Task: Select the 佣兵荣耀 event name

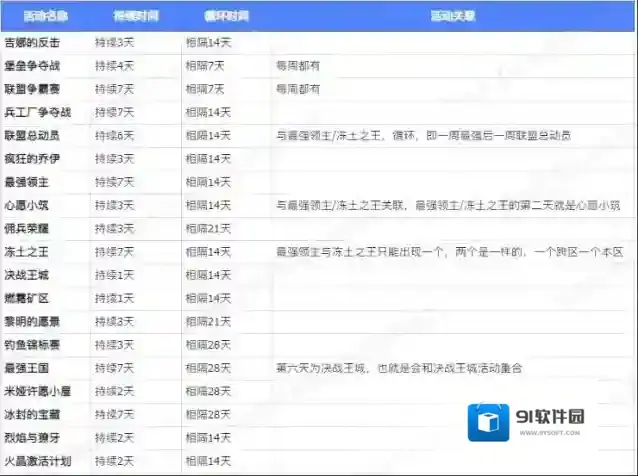Action: pos(26,229)
